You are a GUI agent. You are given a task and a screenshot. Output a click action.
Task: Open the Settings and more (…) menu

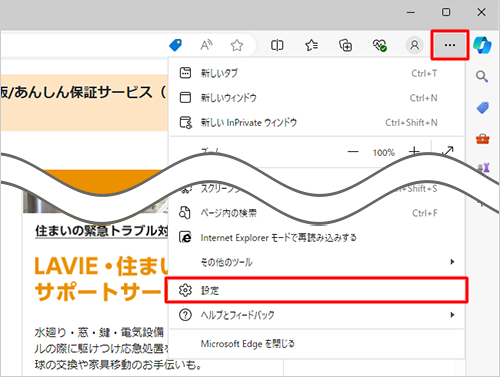pos(450,45)
